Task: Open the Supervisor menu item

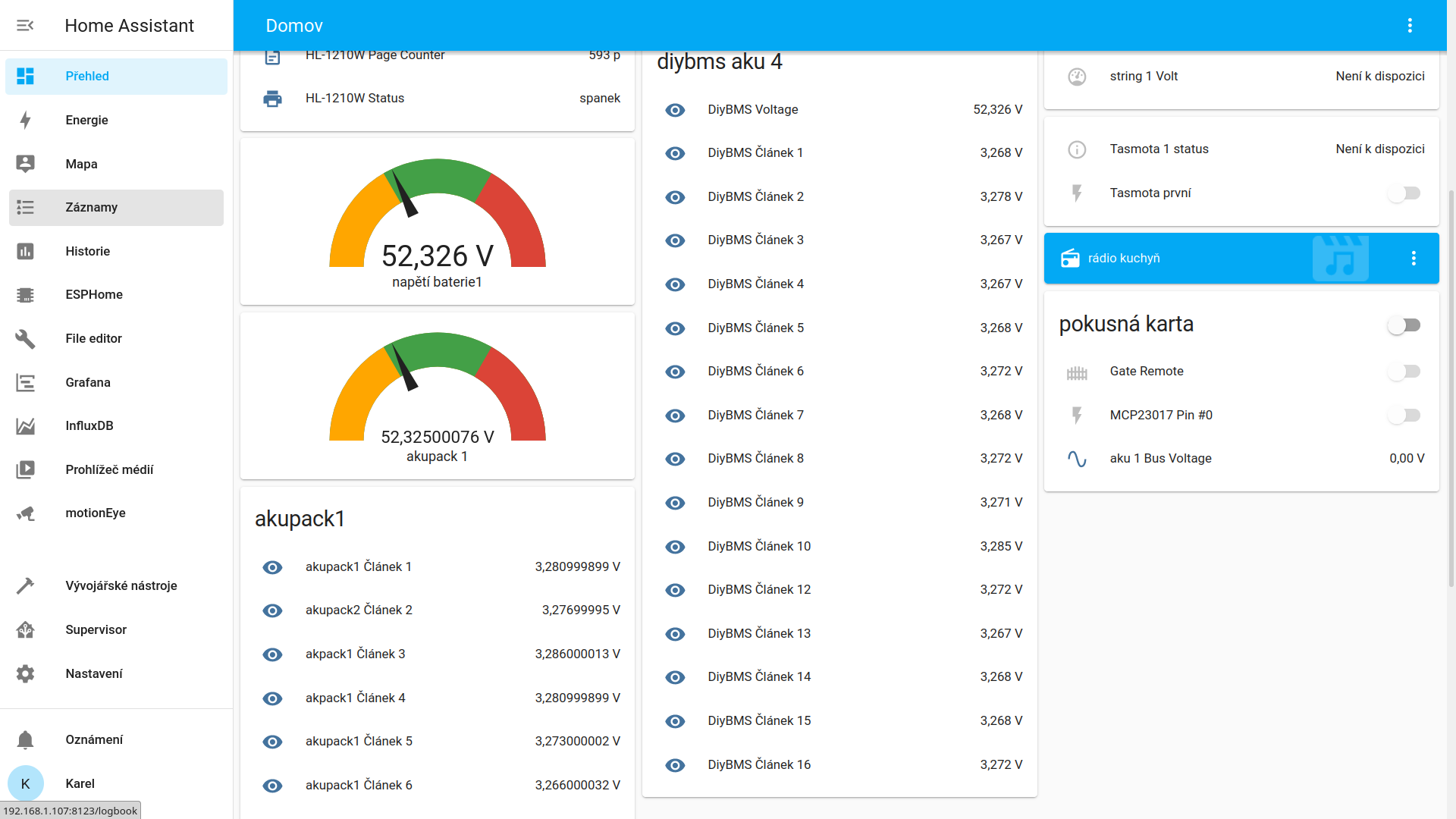Action: pyautogui.click(x=116, y=629)
